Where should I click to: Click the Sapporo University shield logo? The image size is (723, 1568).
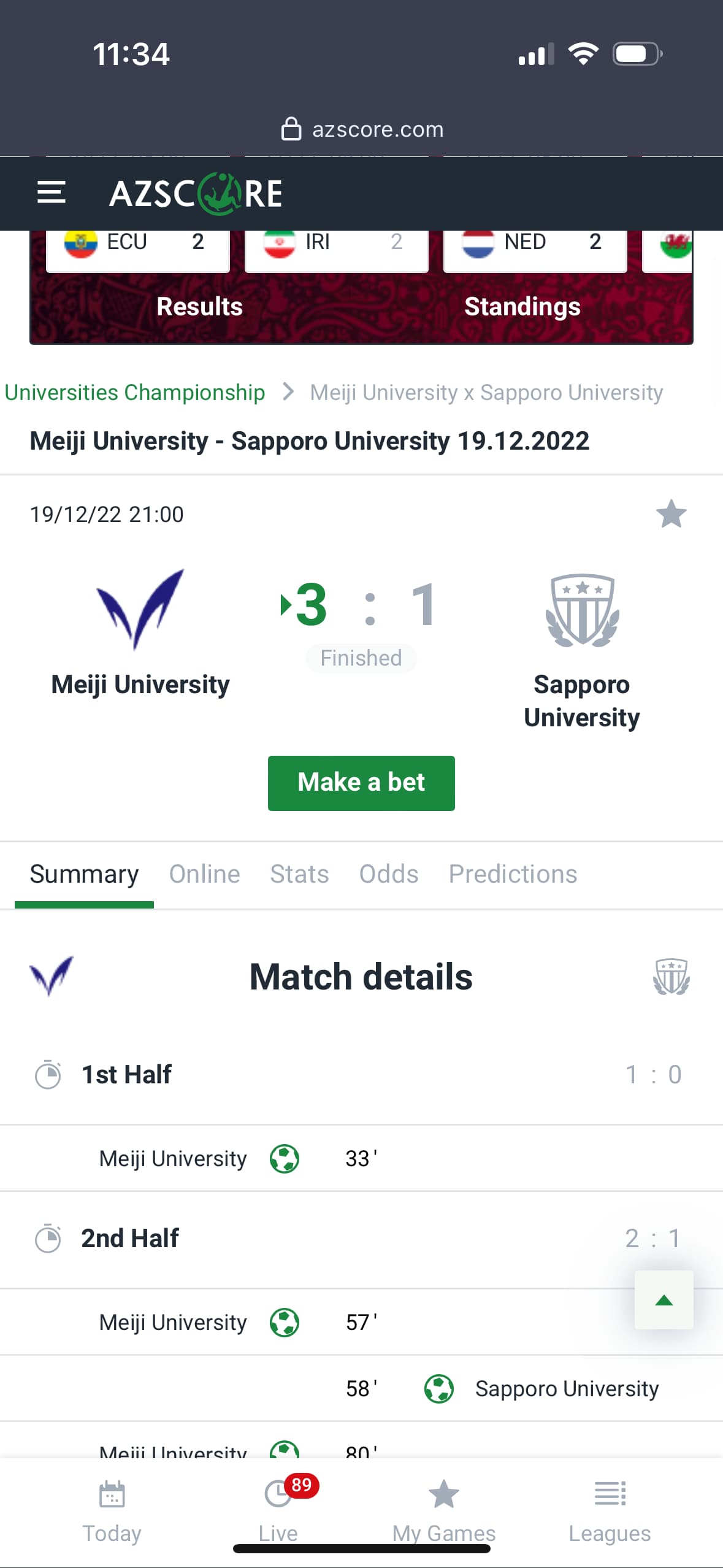pos(582,610)
